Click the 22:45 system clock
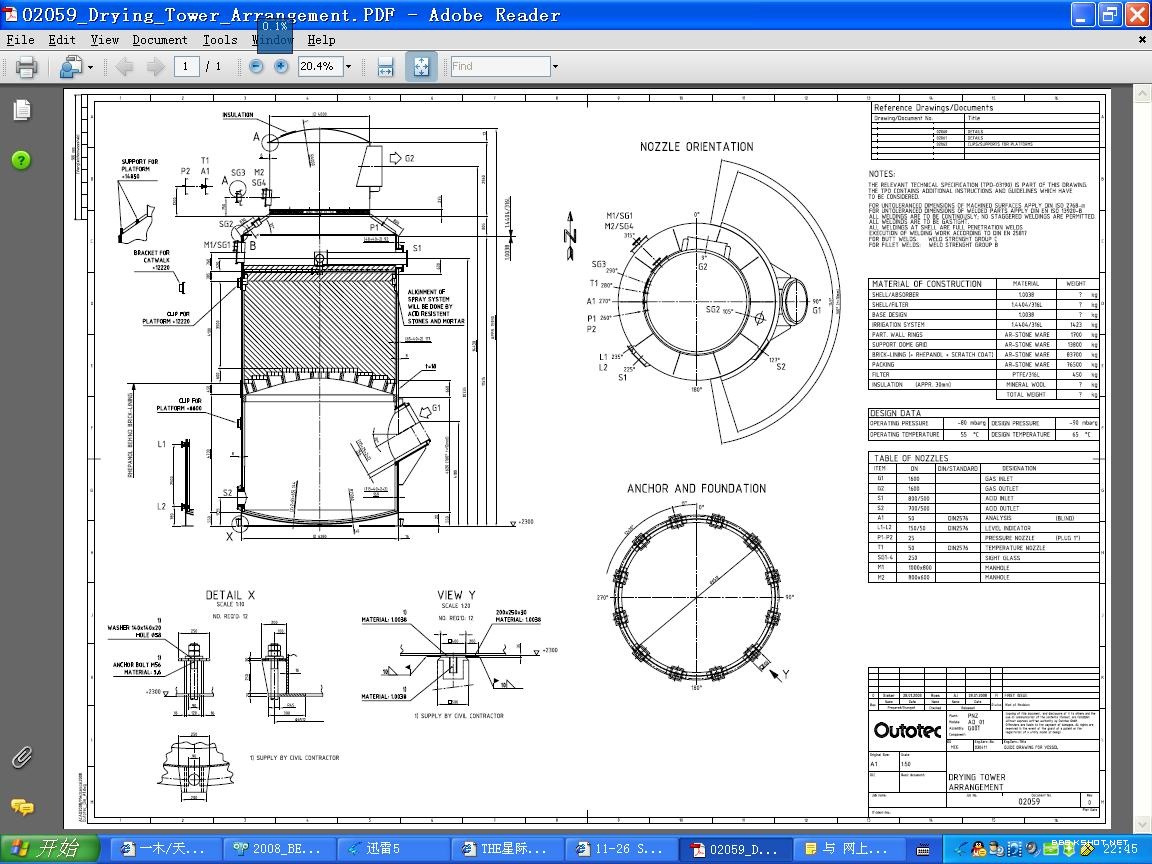 click(x=1119, y=849)
